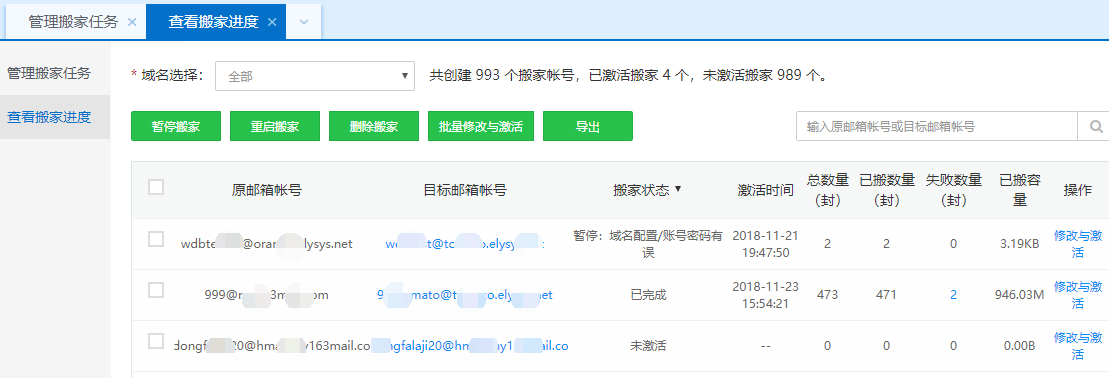Click the search magnifier icon

click(1096, 127)
